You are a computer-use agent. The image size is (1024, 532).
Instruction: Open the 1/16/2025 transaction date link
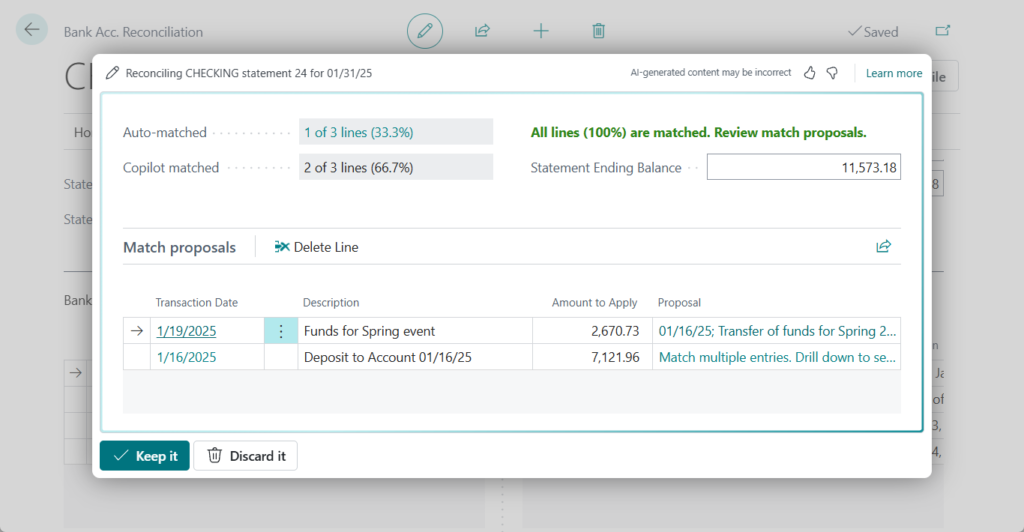186,357
